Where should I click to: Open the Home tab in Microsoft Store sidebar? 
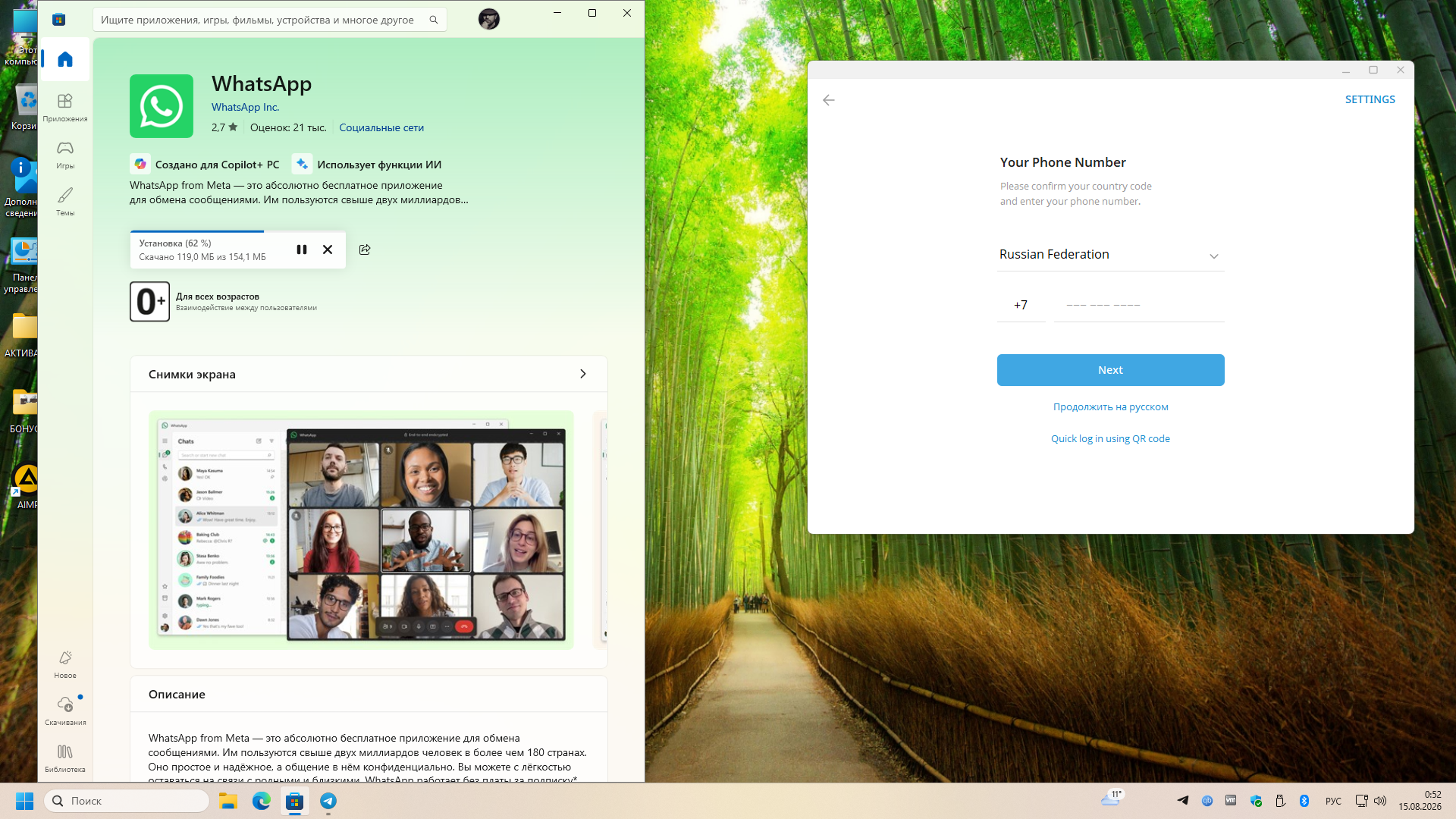(x=65, y=59)
